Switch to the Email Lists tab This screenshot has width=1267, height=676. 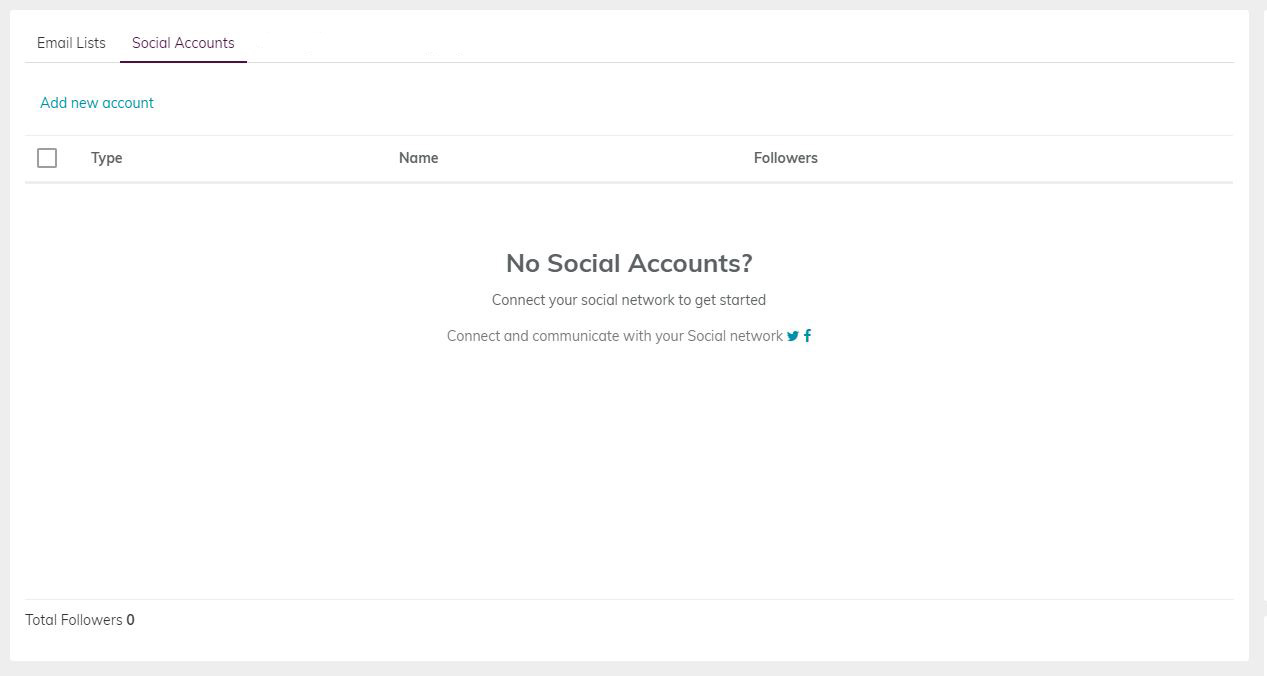tap(71, 43)
